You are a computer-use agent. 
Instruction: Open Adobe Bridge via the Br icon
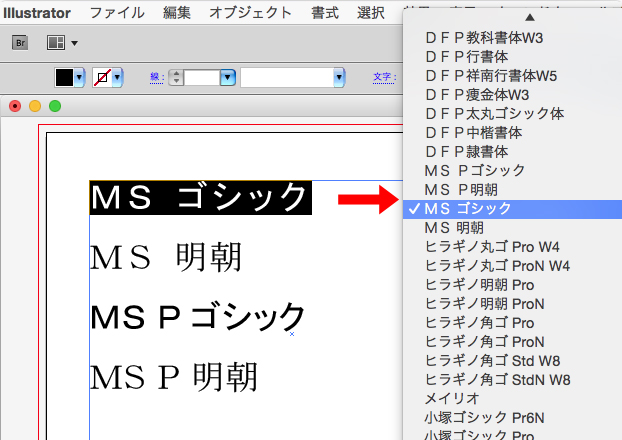tap(20, 42)
